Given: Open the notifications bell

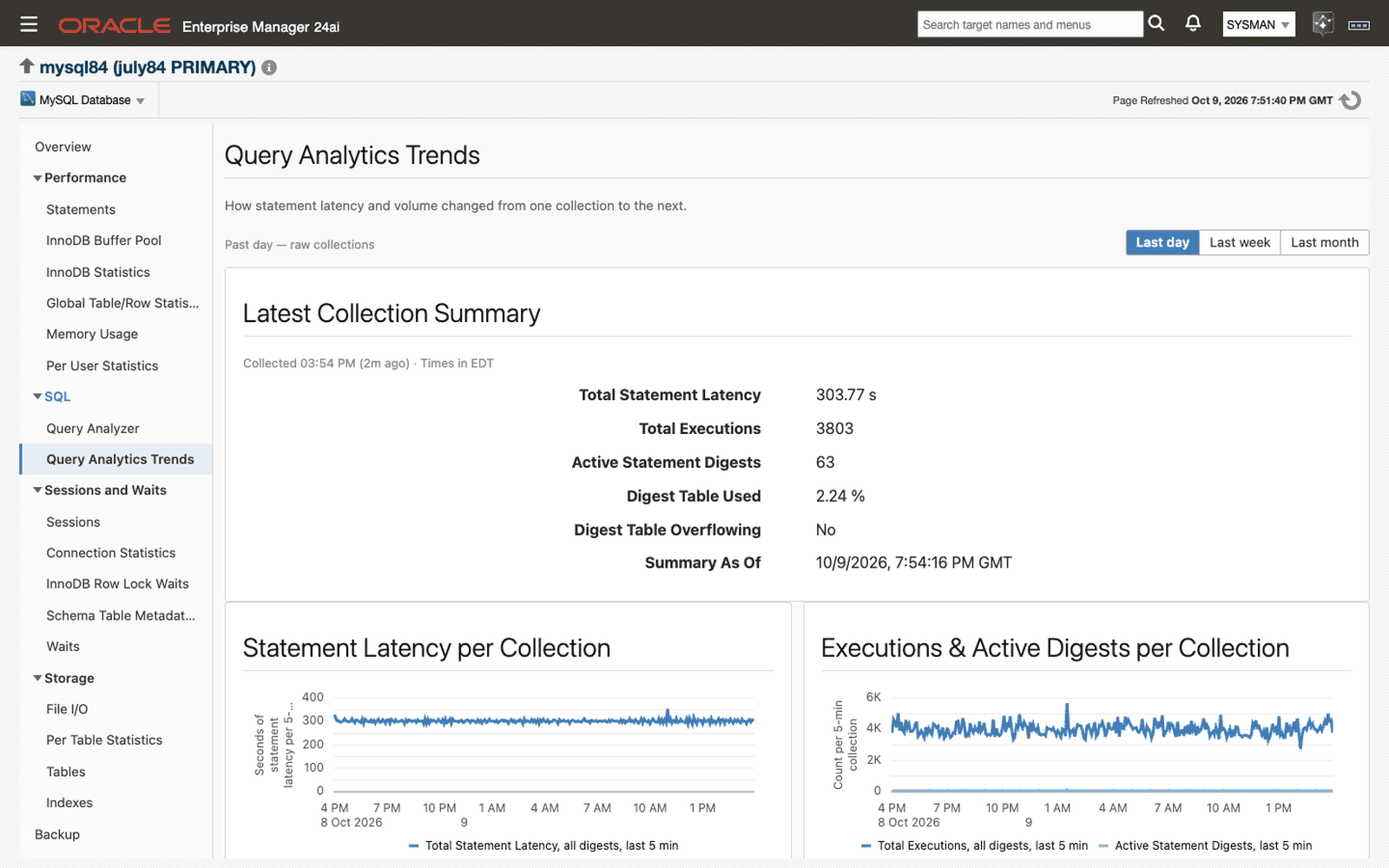Looking at the screenshot, I should click(x=1194, y=23).
